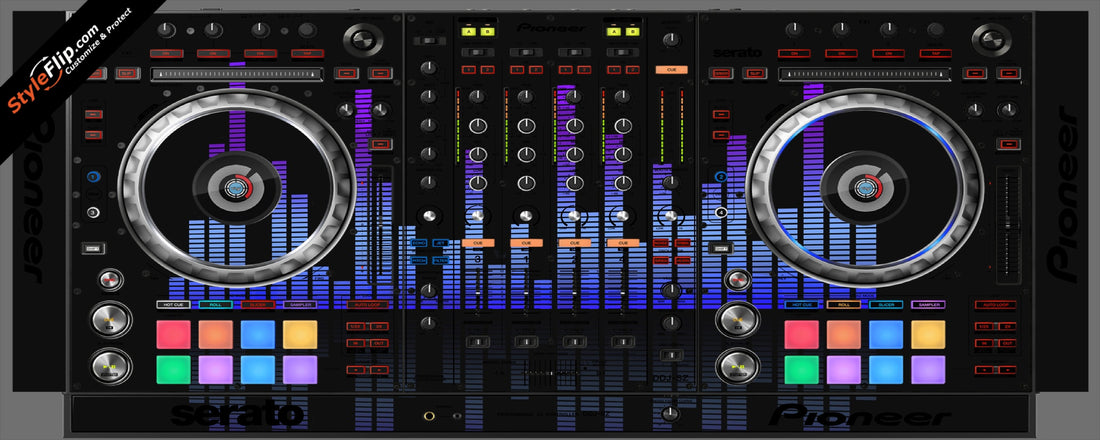Toggle the left deck TAP button
1100x440 pixels.
[x=307, y=53]
